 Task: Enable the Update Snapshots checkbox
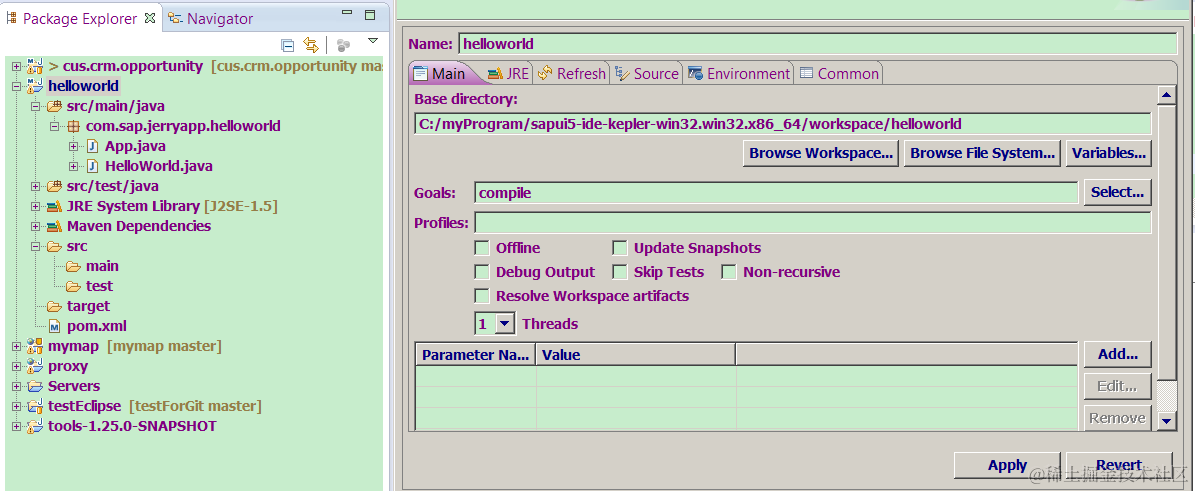pos(620,248)
